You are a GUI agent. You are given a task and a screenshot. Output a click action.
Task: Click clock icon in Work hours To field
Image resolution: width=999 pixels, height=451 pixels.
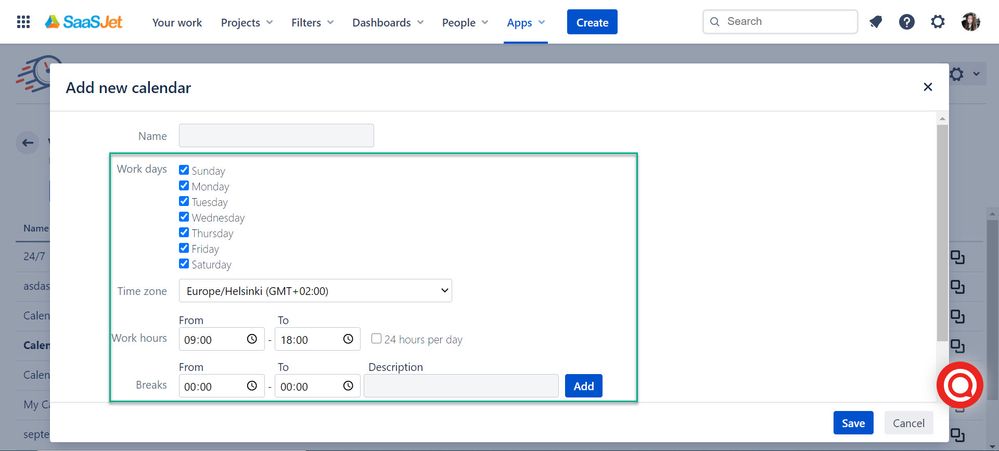click(348, 340)
